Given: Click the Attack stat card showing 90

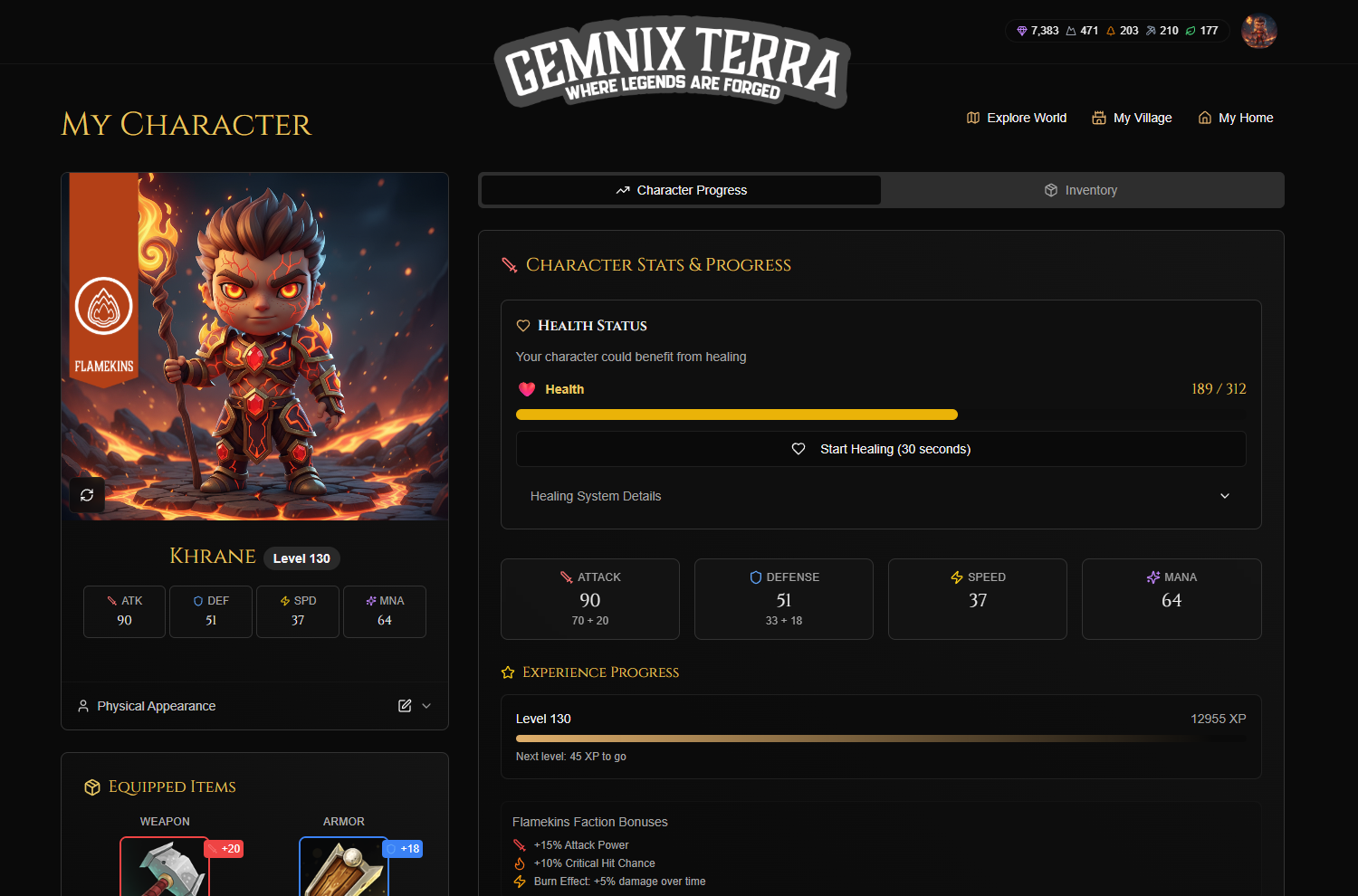Looking at the screenshot, I should (590, 599).
